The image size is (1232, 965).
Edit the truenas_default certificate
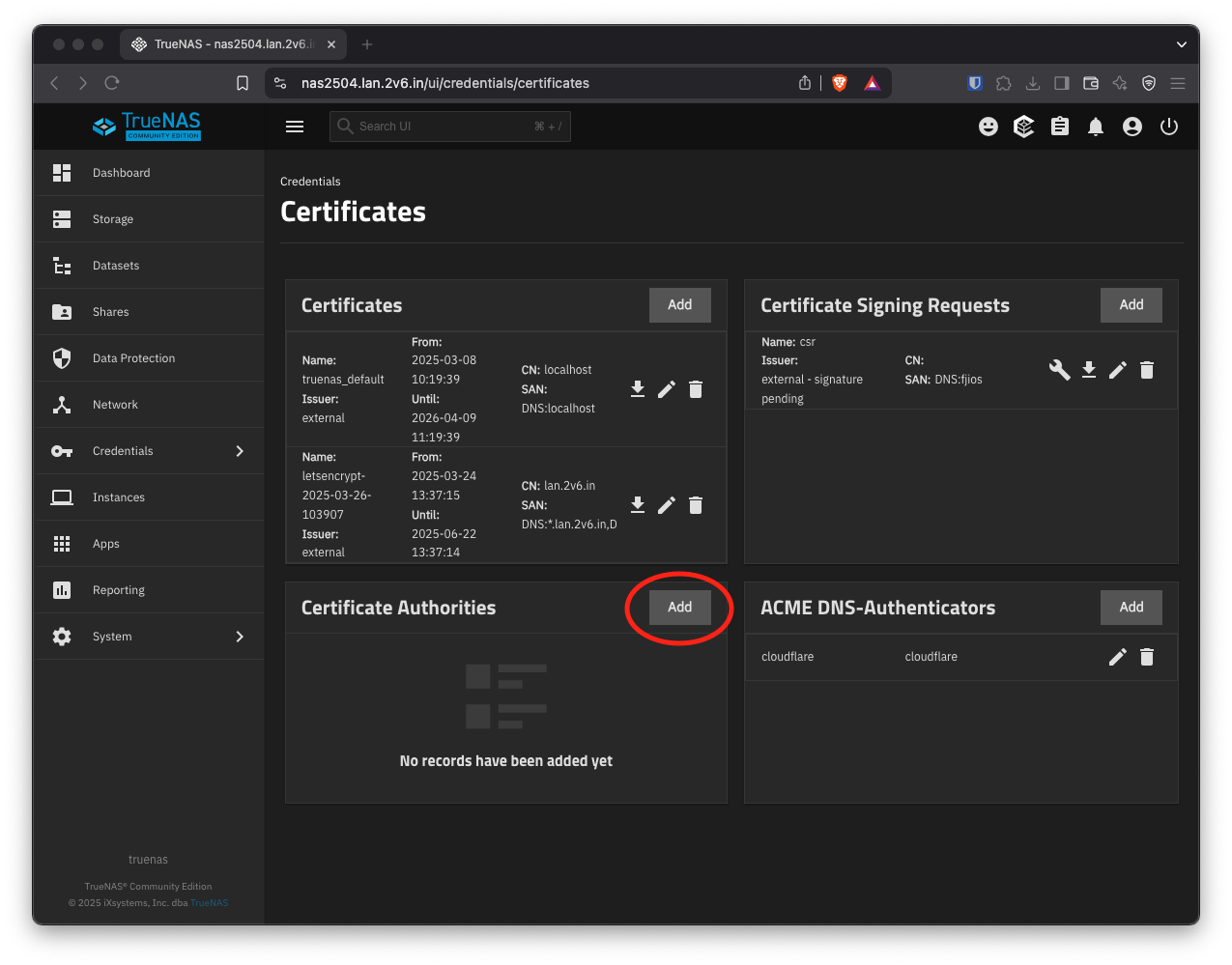667,389
